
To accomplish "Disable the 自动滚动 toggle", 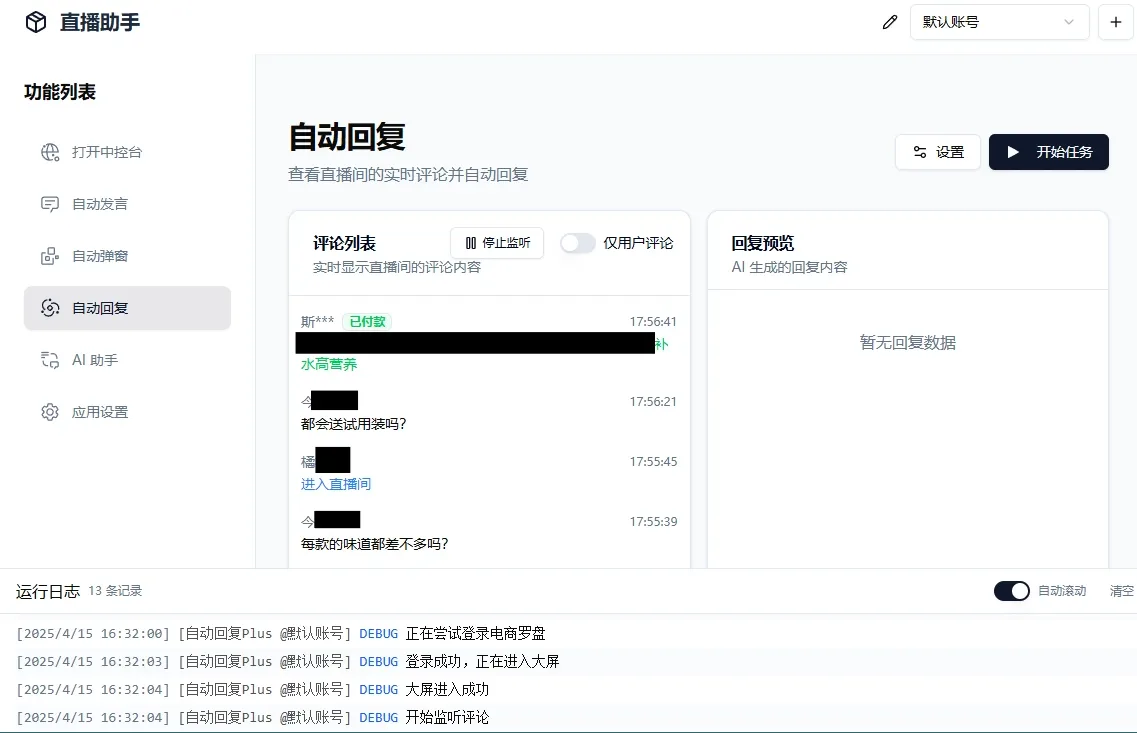I will 1011,591.
